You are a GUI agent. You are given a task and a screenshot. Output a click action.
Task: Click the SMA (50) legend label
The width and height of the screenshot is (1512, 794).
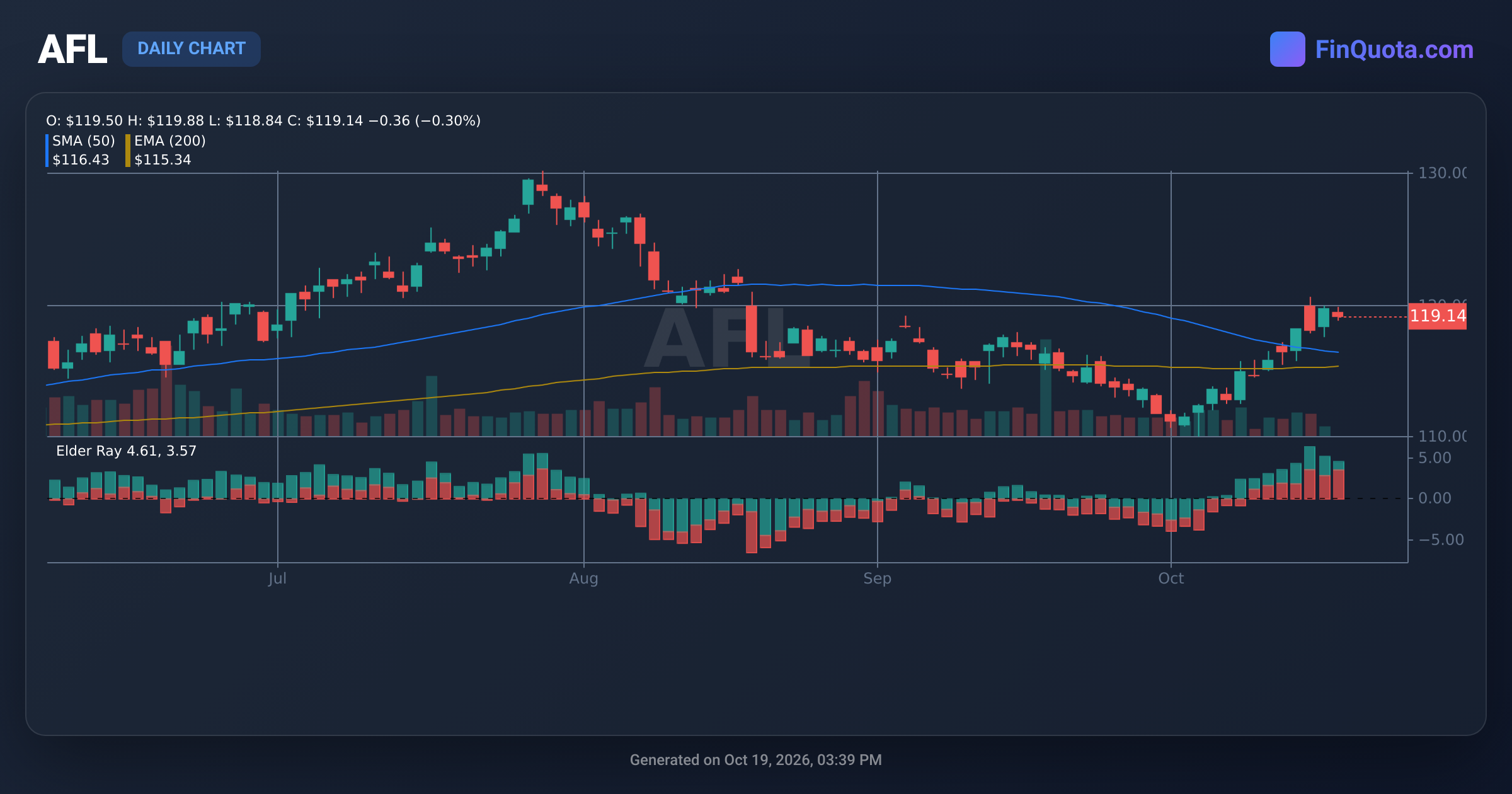84,141
